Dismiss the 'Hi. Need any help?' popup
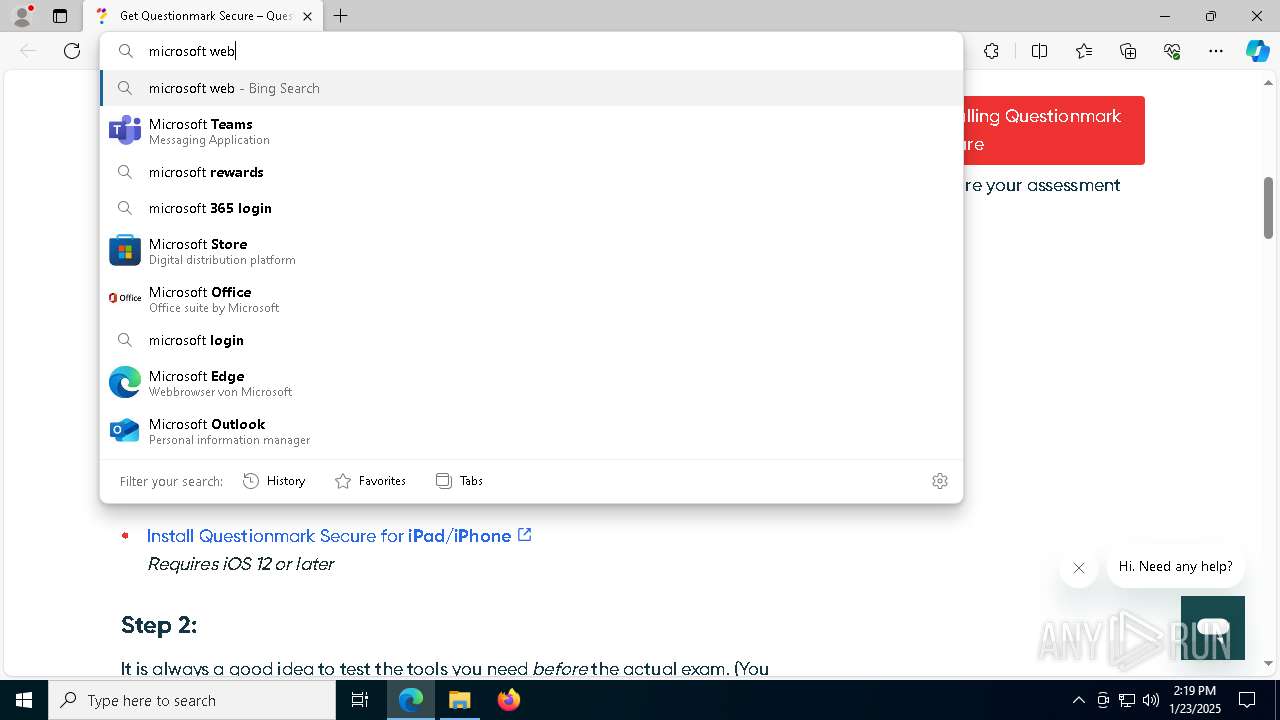The height and width of the screenshot is (720, 1280). (x=1078, y=568)
